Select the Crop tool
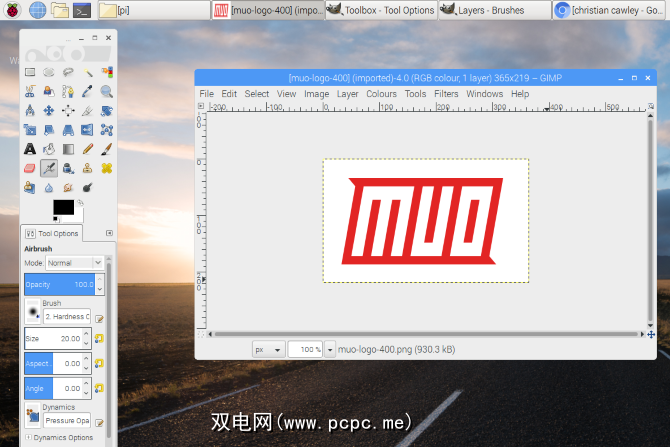This screenshot has width=670, height=447. [x=88, y=111]
